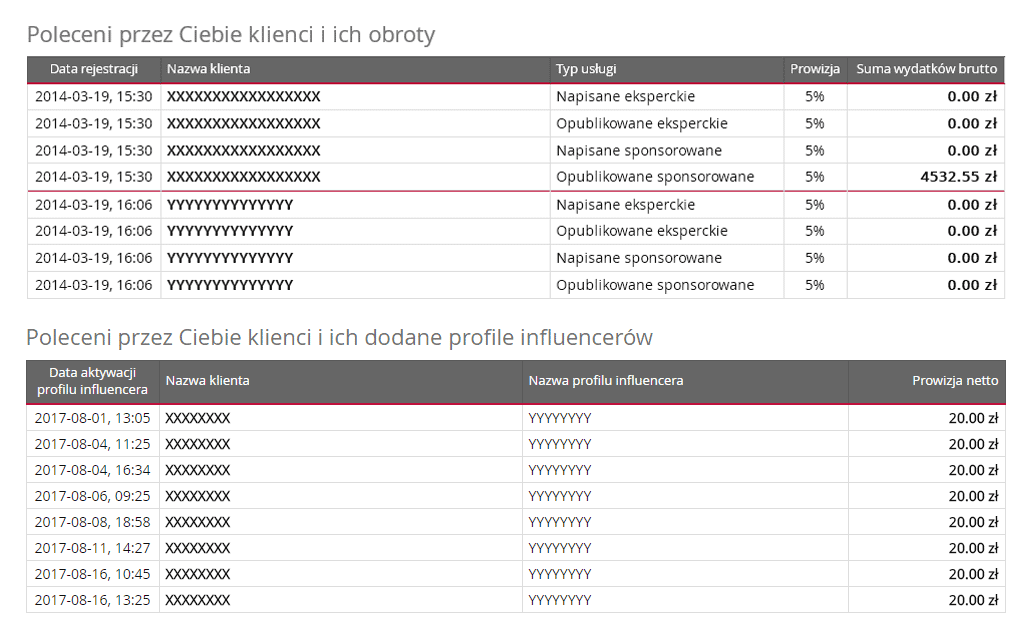
Task: Click 'Nazwa klienta' header in the influencer table
Action: click(x=208, y=381)
